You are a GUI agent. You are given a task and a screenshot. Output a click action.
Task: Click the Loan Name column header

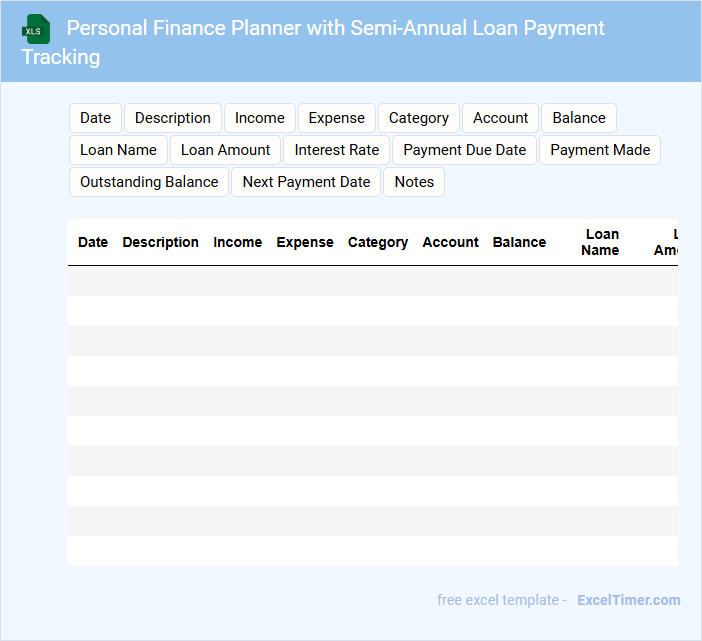coord(600,242)
